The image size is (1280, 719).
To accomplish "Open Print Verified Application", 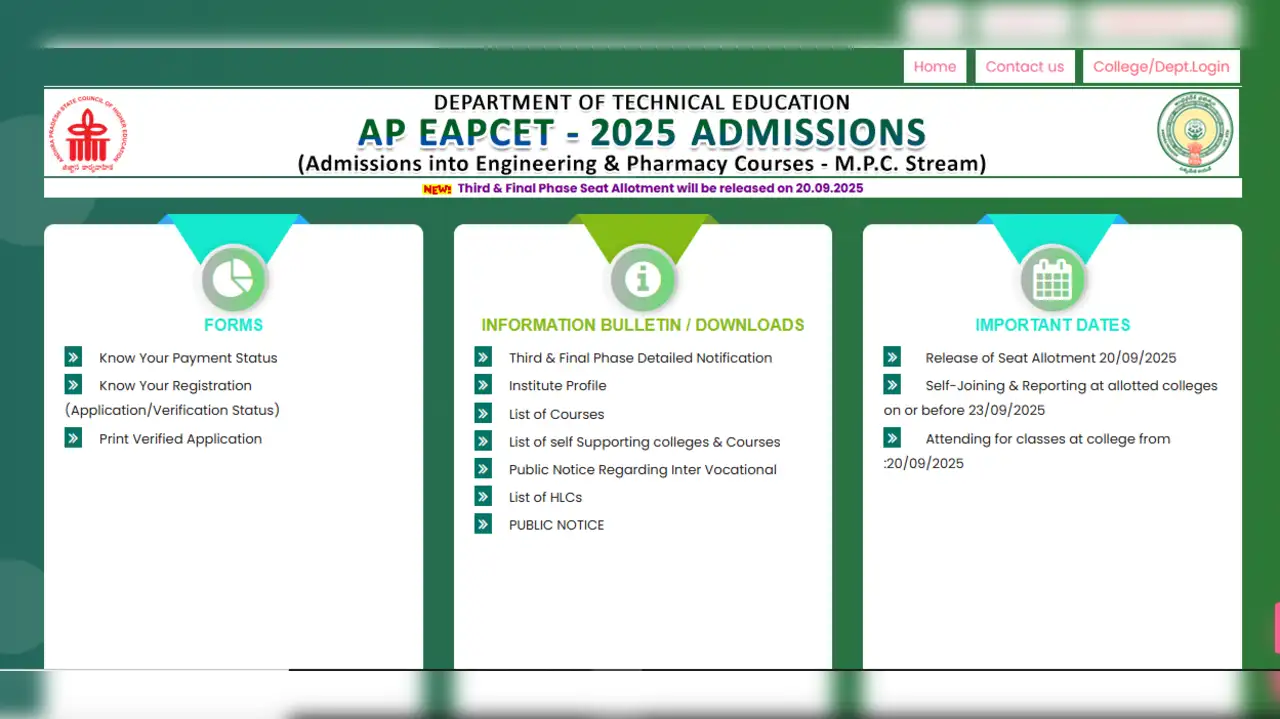I will 180,439.
